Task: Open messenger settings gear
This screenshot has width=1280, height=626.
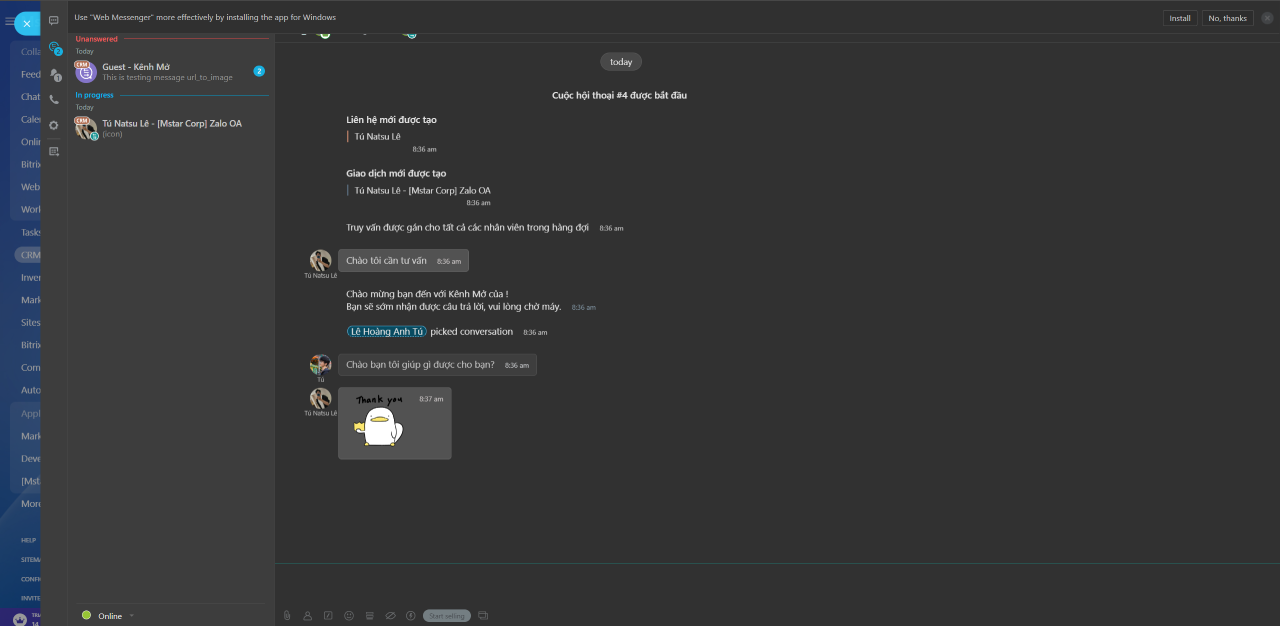Action: [54, 126]
